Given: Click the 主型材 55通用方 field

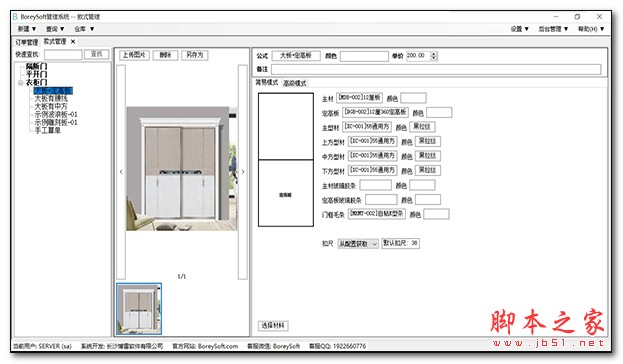Looking at the screenshot, I should (x=367, y=127).
